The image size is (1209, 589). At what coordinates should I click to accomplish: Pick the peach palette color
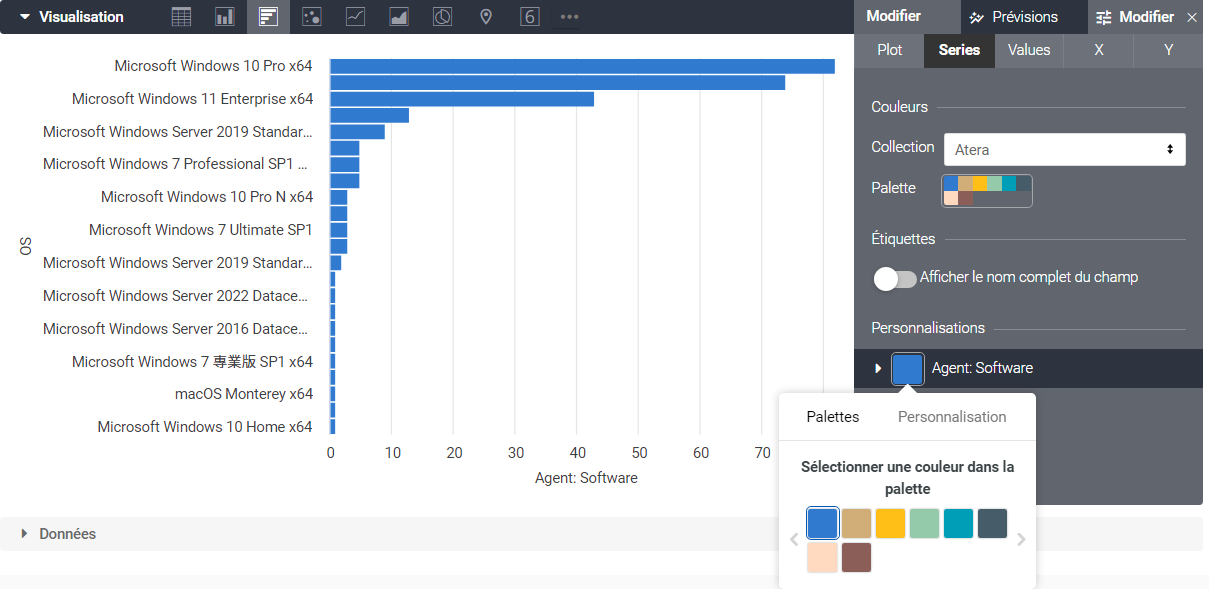[x=822, y=558]
